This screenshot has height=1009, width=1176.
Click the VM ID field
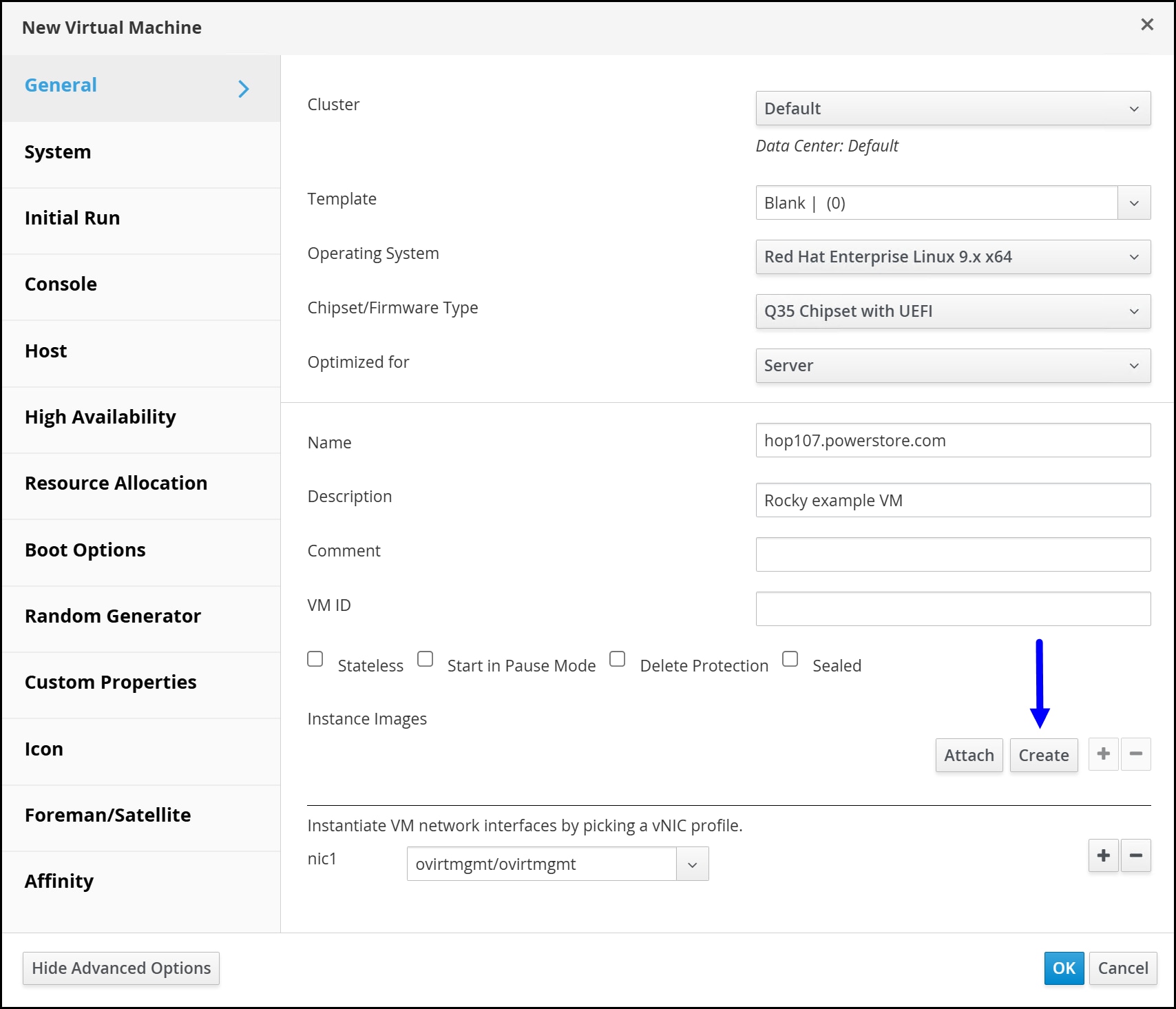pos(953,609)
